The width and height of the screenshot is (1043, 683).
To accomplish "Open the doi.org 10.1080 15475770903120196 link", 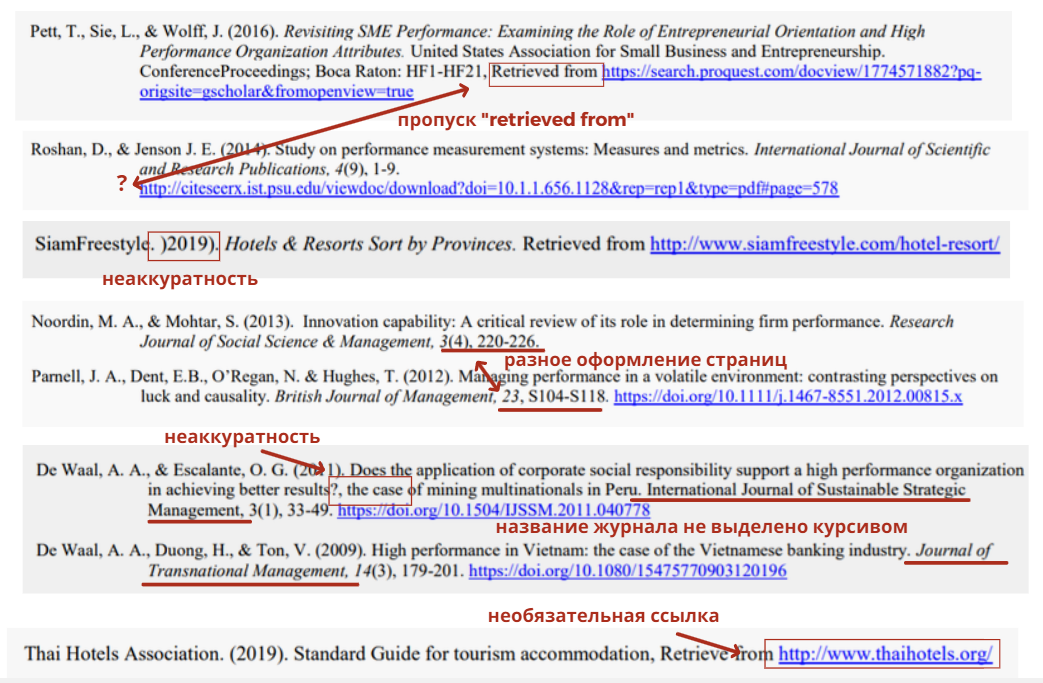I will click(627, 571).
